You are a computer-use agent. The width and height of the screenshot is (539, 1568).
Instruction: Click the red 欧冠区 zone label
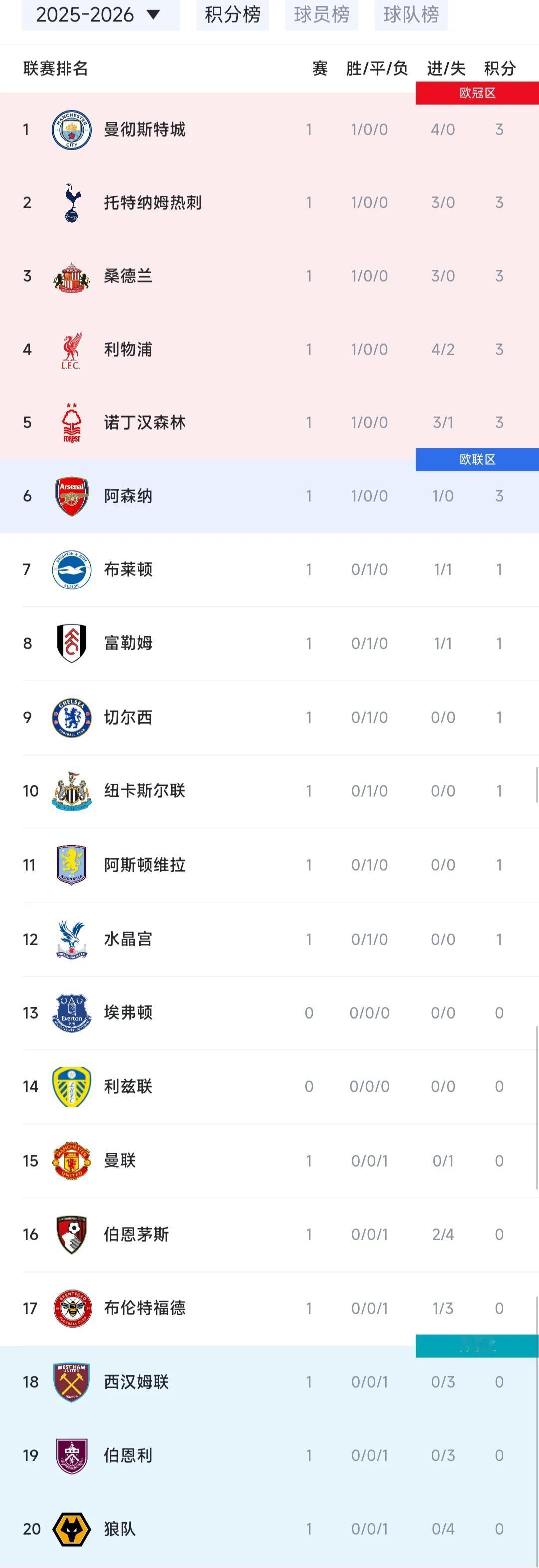(x=478, y=93)
